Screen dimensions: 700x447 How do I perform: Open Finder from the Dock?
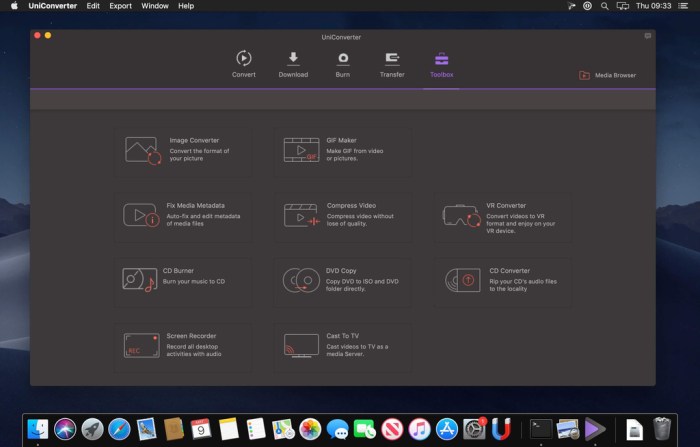coord(38,429)
